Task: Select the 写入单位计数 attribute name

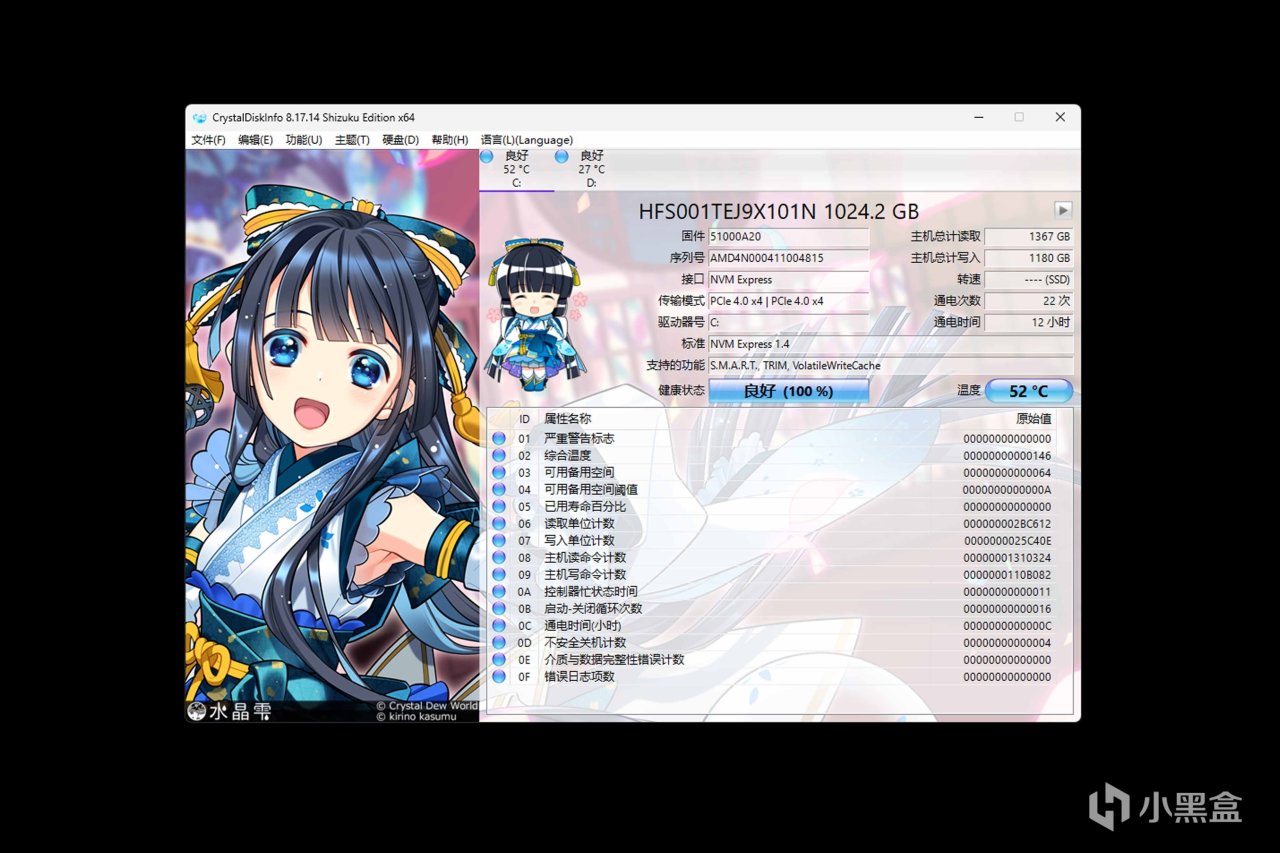Action: (579, 540)
